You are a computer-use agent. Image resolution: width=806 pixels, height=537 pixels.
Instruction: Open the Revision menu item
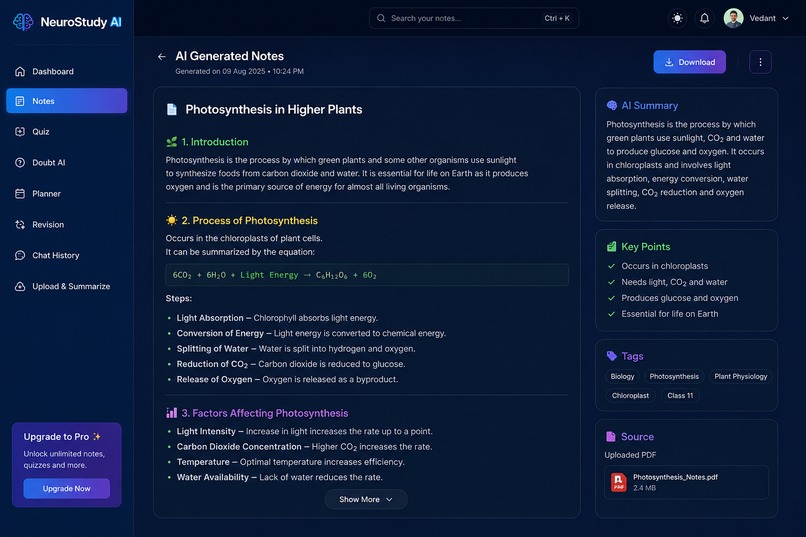click(x=67, y=225)
